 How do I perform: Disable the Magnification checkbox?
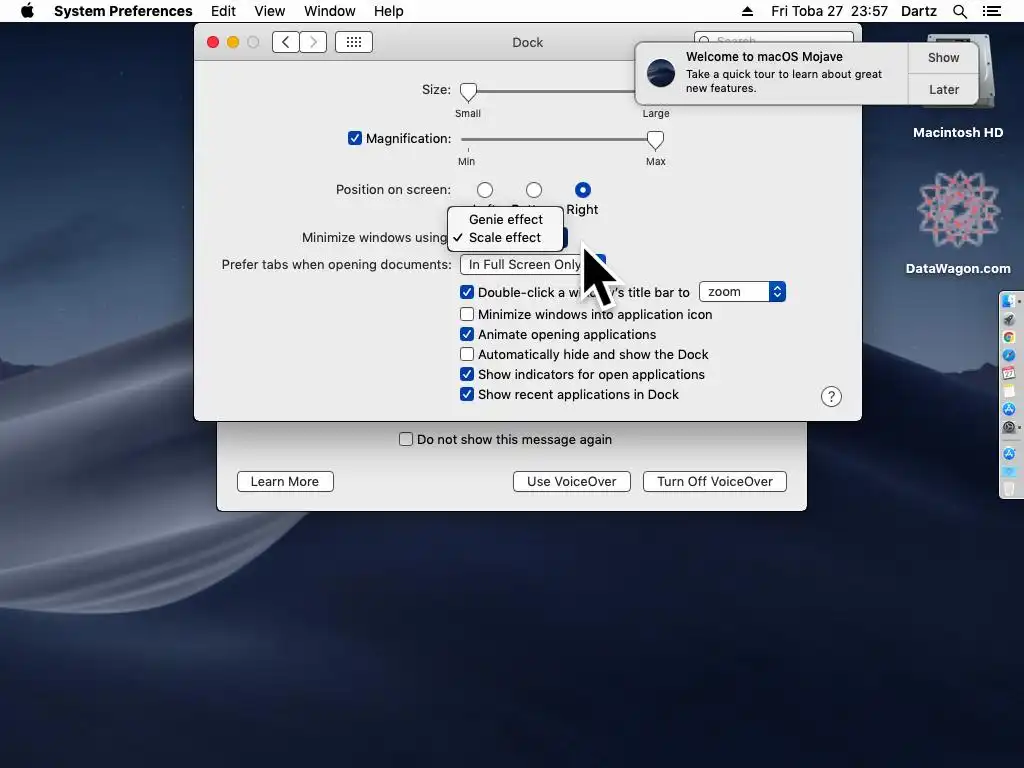click(355, 138)
